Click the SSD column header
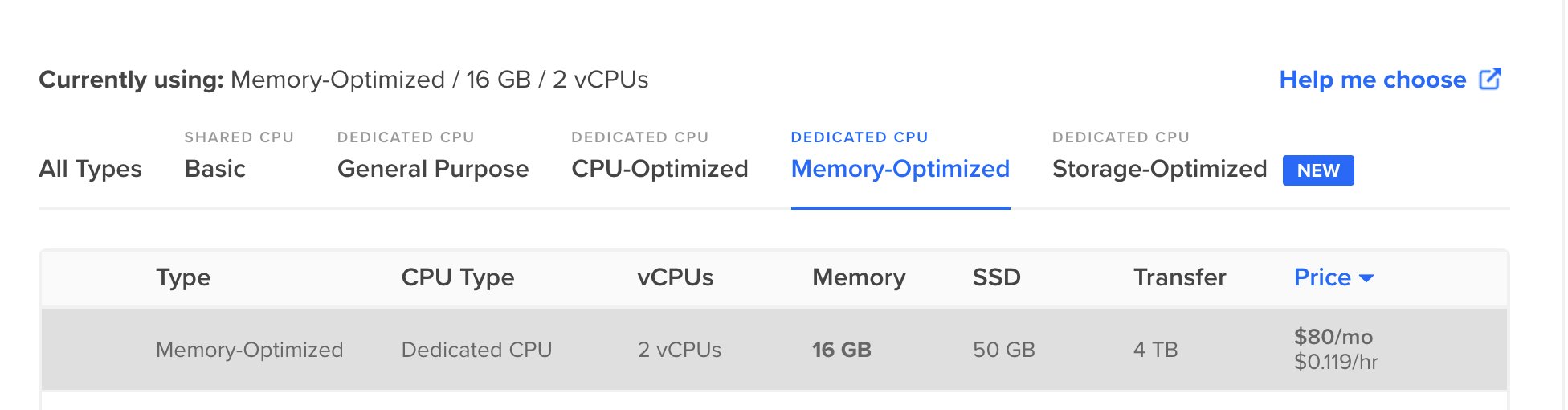This screenshot has height=410, width=1568. click(x=996, y=277)
